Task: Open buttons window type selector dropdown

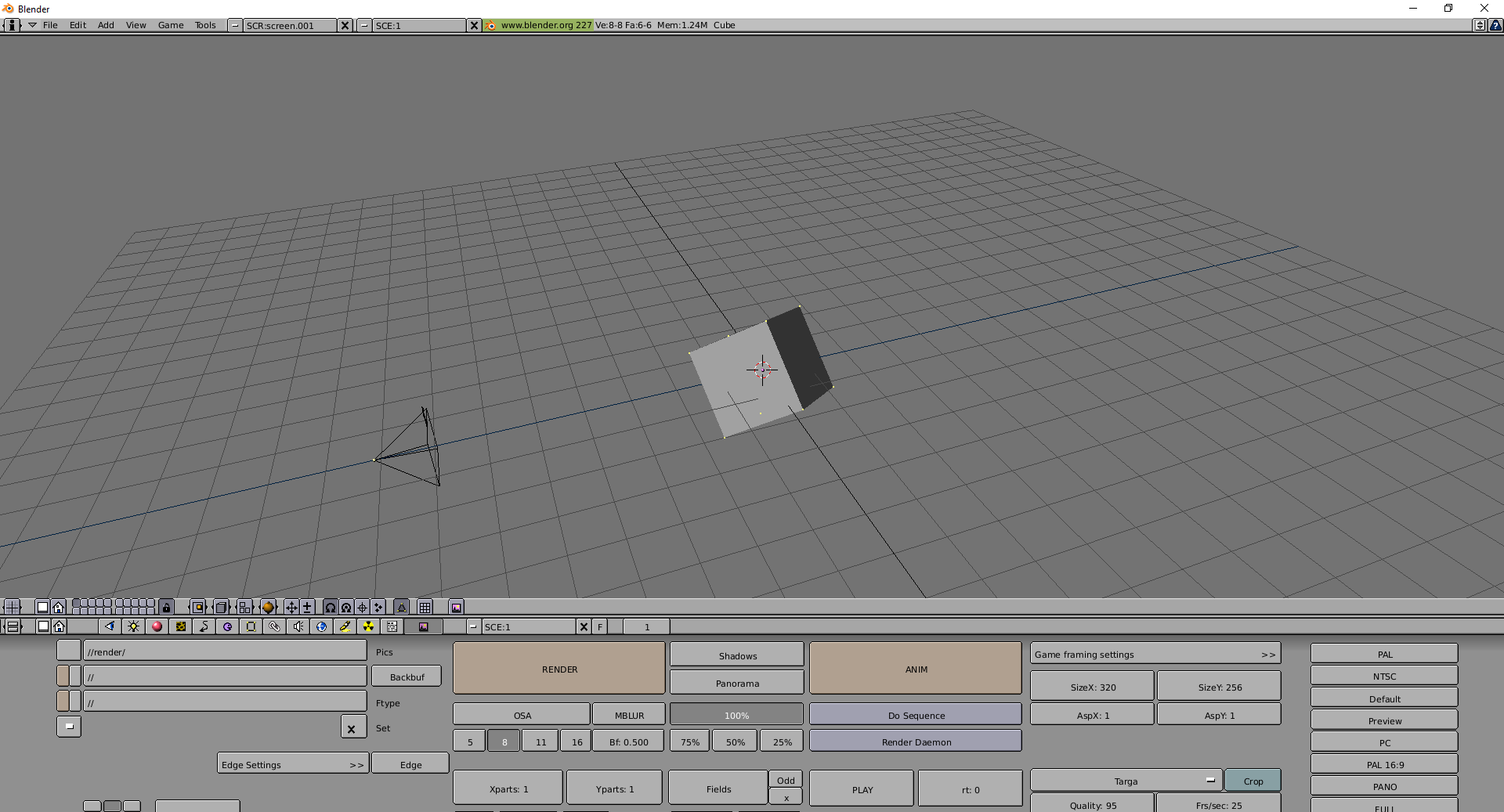Action: 12,626
